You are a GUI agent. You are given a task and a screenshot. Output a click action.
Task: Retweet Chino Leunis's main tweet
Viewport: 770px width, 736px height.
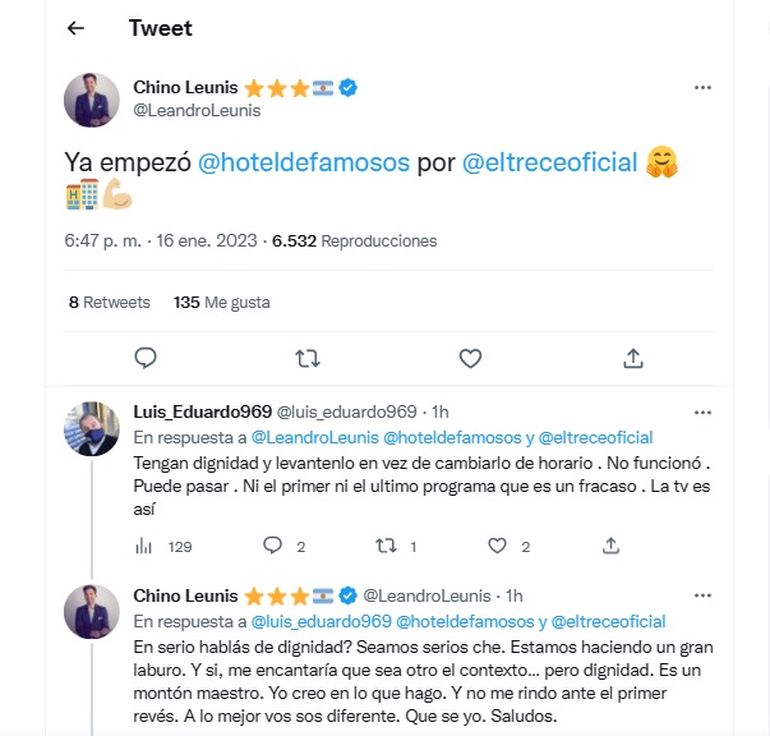(308, 358)
